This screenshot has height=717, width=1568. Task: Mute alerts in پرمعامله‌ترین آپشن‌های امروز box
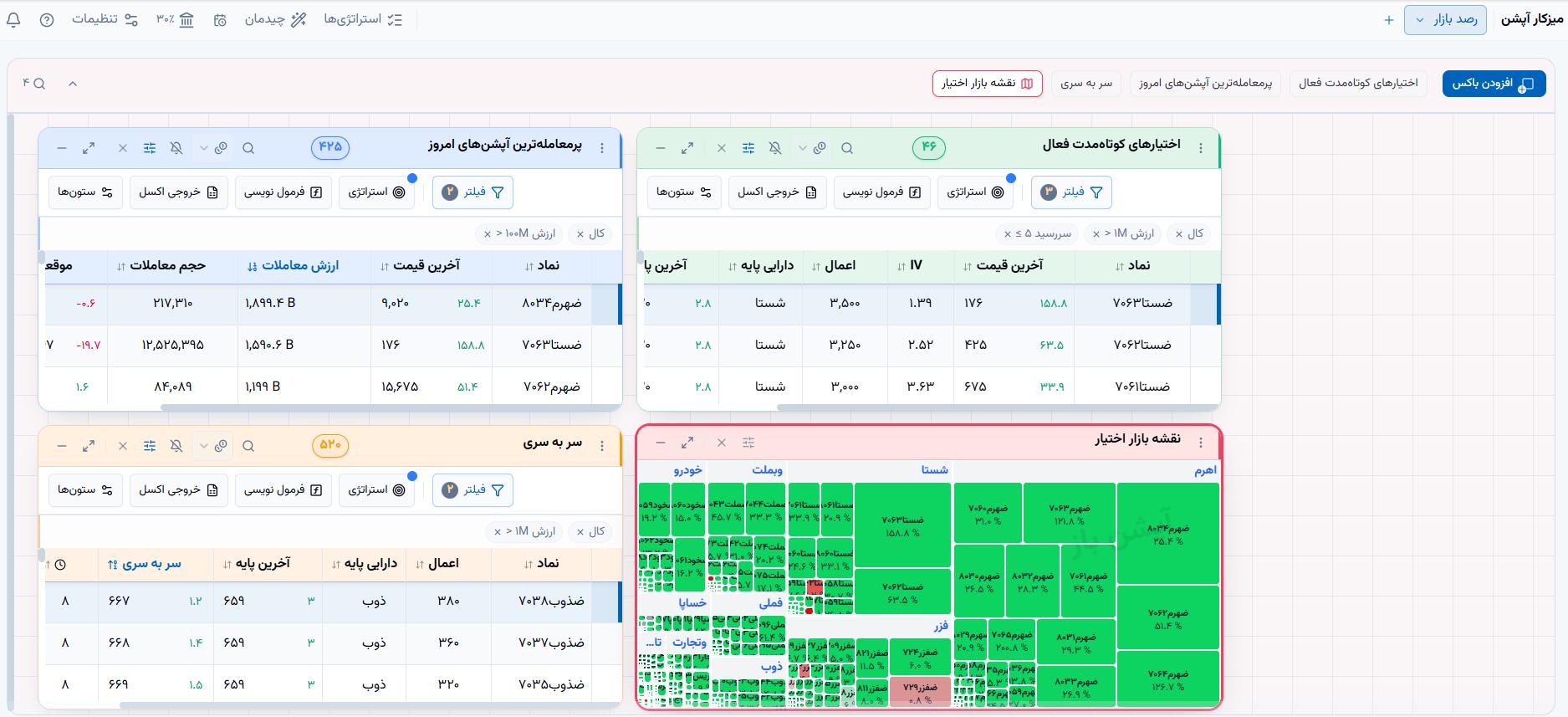pyautogui.click(x=176, y=148)
